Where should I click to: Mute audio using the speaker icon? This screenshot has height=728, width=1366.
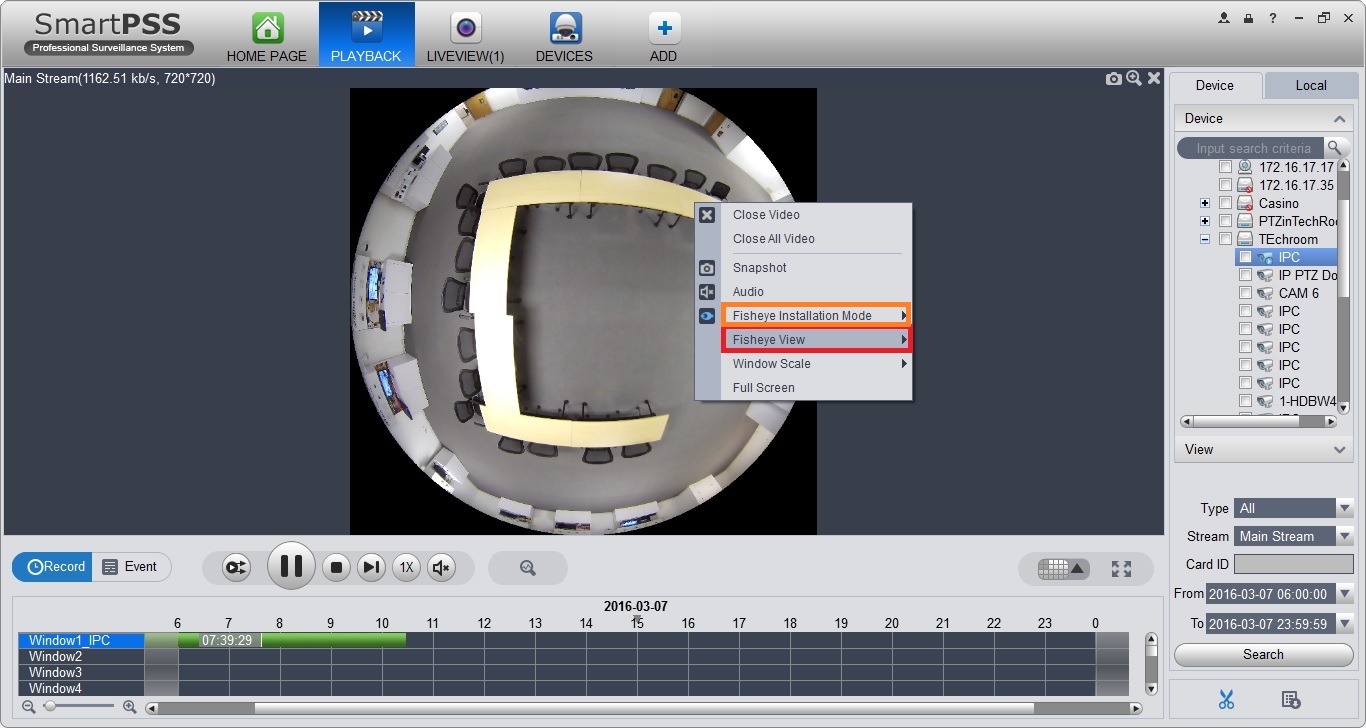(x=440, y=567)
